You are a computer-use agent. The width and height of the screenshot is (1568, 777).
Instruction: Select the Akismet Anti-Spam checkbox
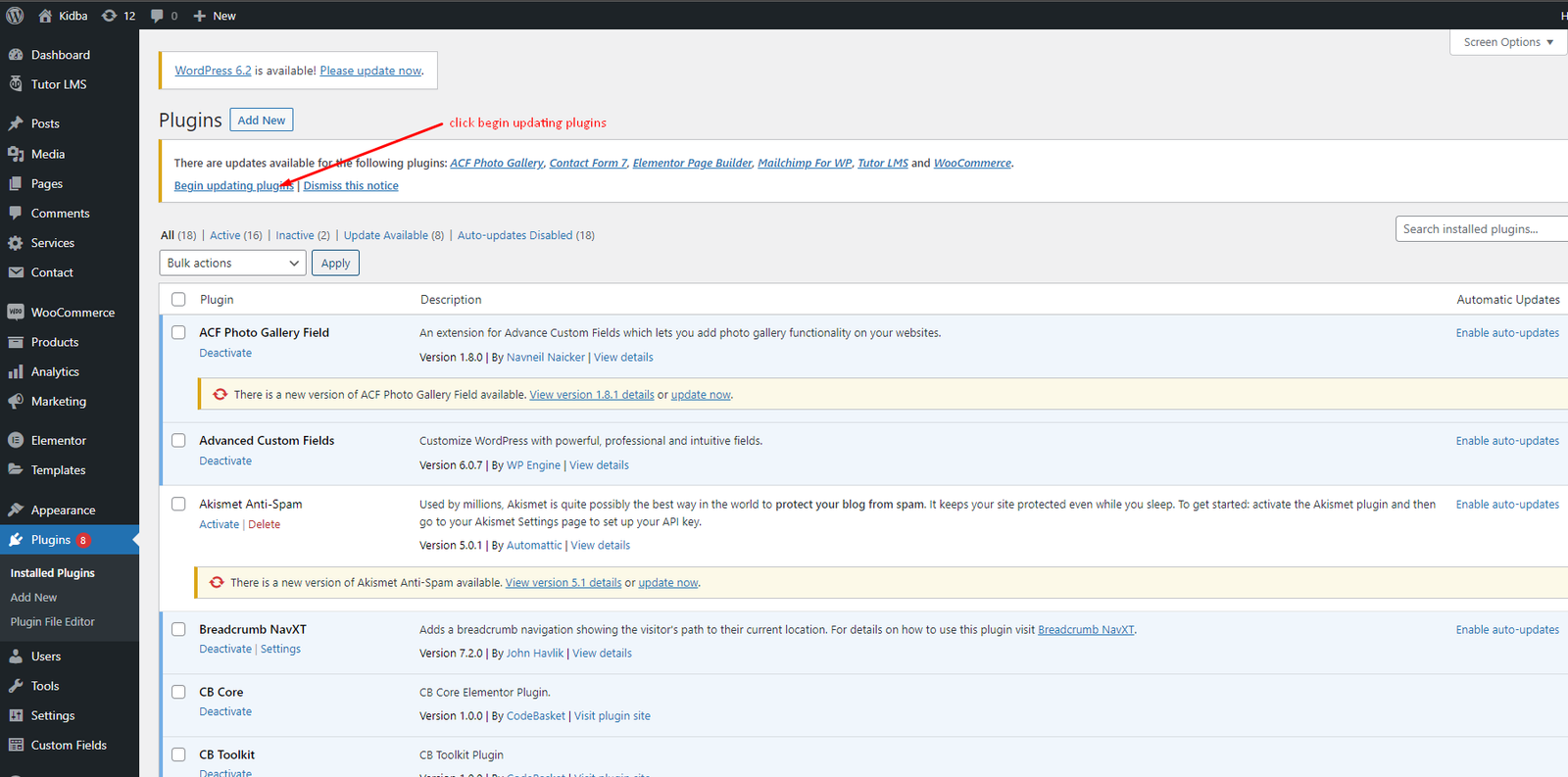178,505
